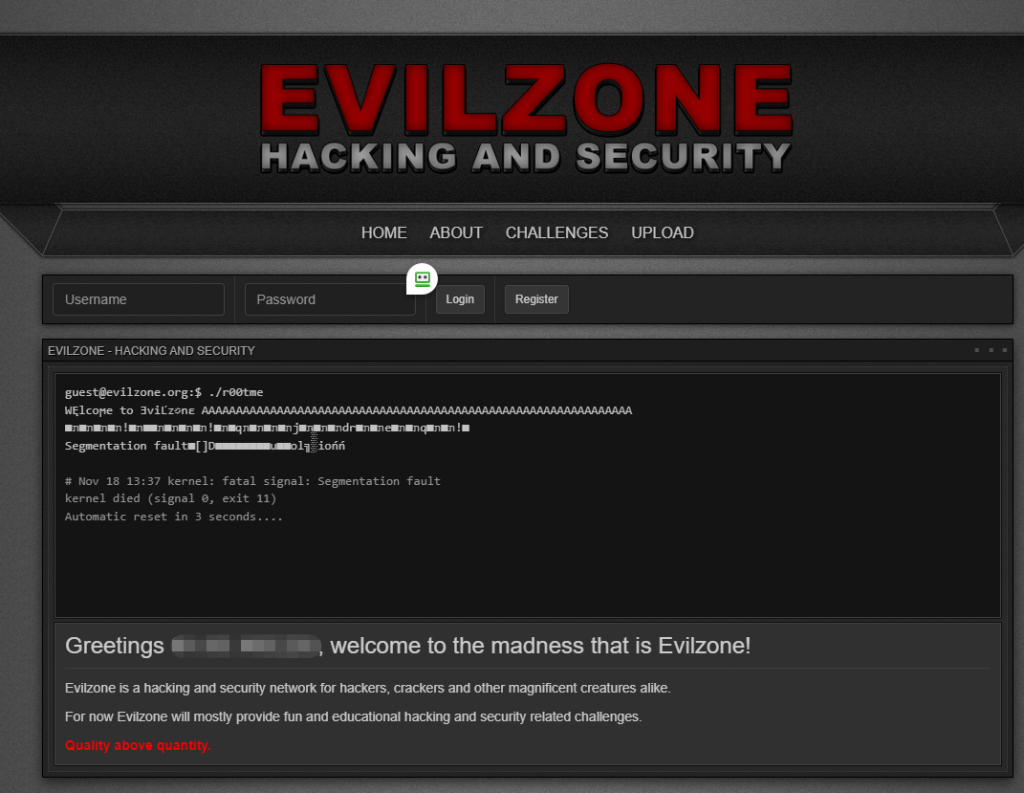Click the 'EVILZONE - HACKING AND SECURITY' panel title

click(x=152, y=351)
